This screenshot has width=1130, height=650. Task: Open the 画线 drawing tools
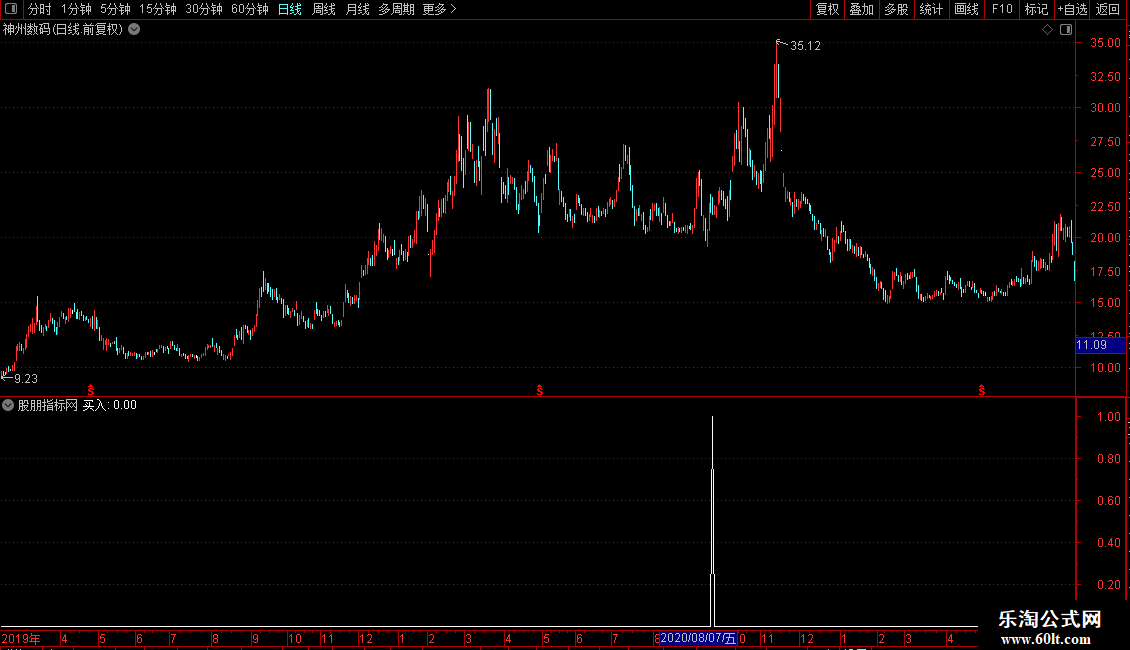(x=966, y=9)
